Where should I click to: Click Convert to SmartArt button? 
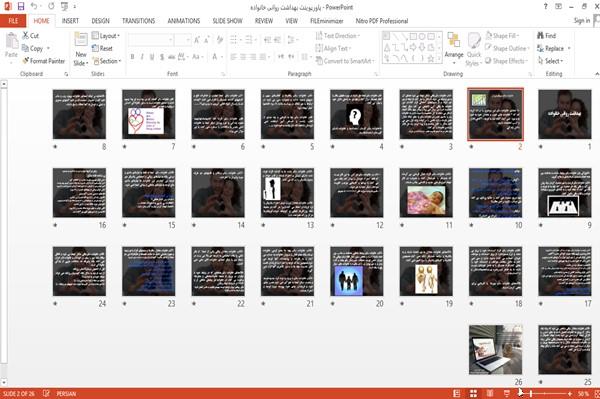(x=346, y=61)
